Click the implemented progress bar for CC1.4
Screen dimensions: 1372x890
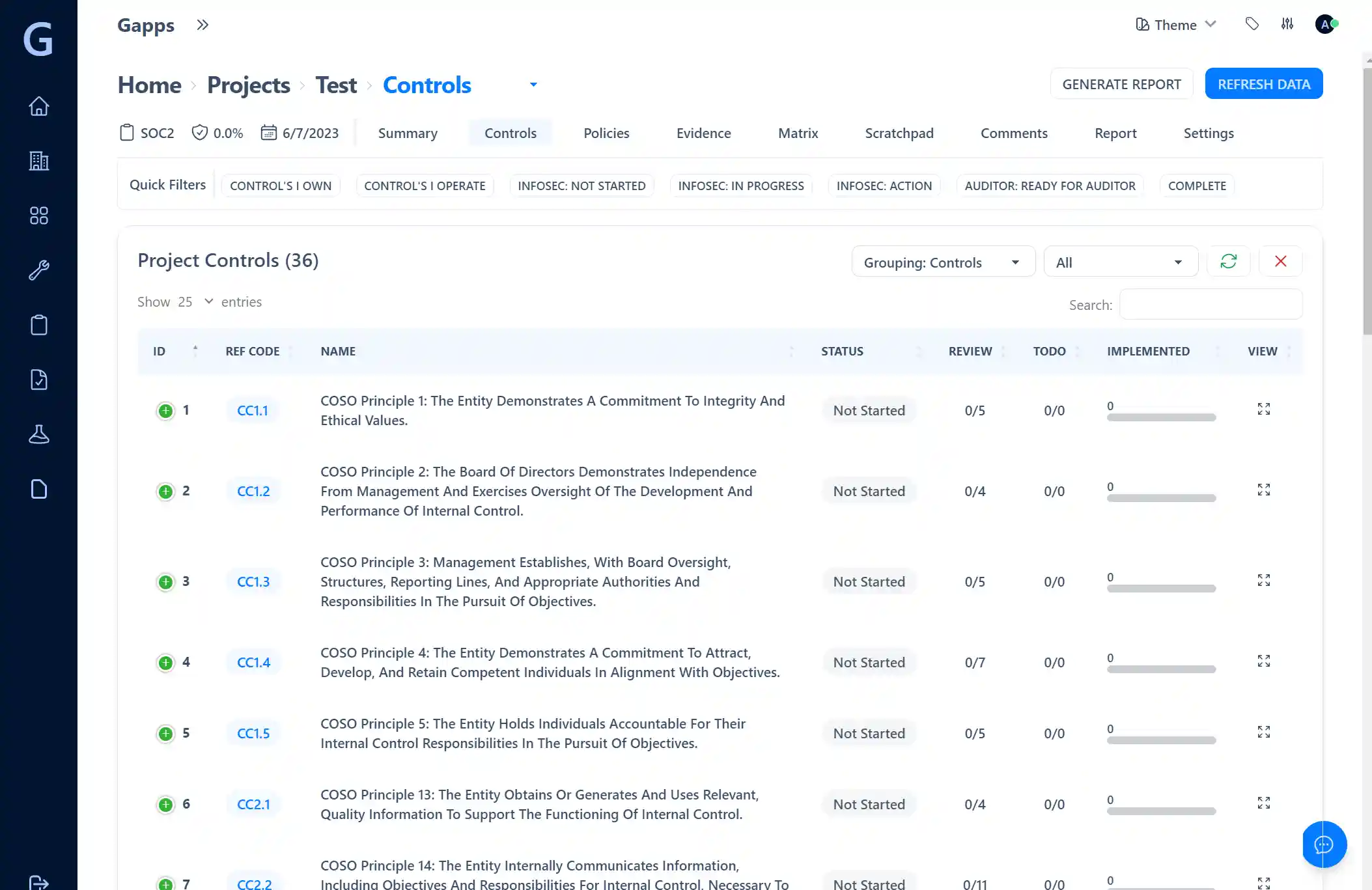1161,669
